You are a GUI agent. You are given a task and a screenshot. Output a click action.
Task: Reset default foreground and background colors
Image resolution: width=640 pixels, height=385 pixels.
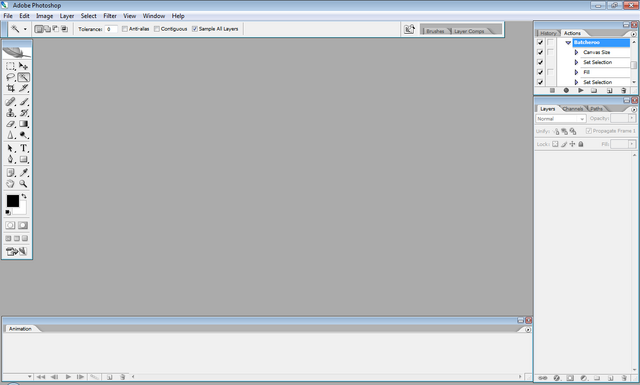click(x=8, y=212)
